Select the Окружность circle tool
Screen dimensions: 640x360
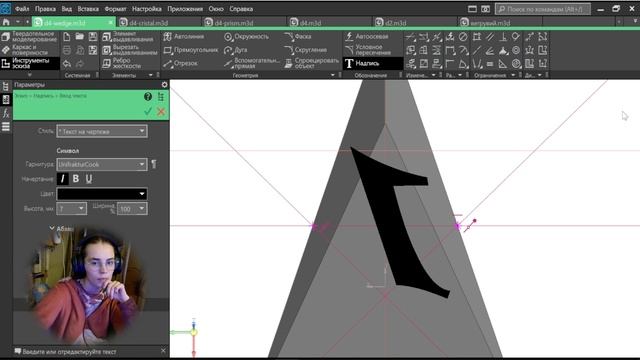(246, 37)
